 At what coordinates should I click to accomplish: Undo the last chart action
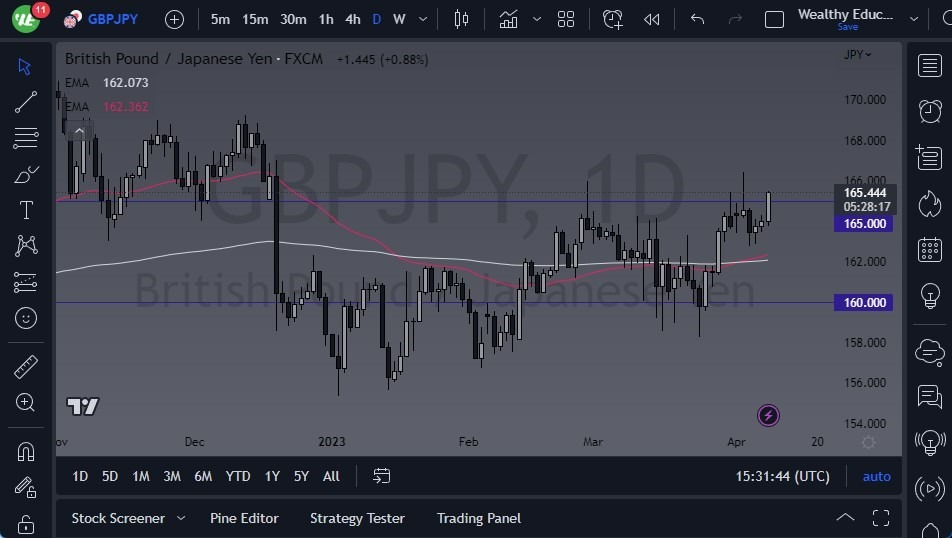[x=698, y=19]
